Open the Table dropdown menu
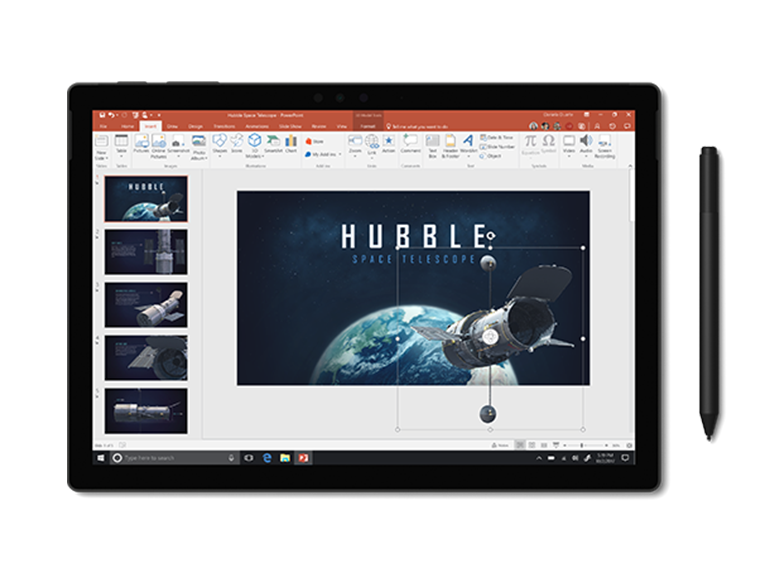774x575 pixels. (x=121, y=150)
